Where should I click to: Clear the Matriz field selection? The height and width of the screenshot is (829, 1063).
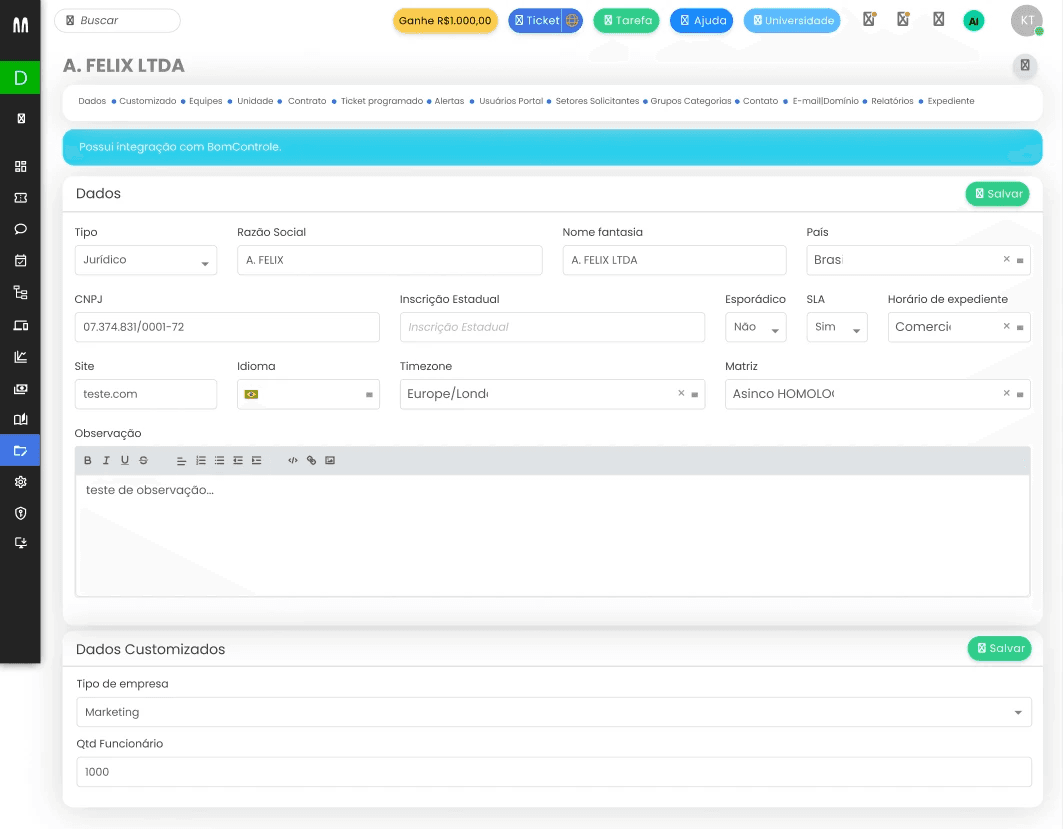click(1007, 393)
